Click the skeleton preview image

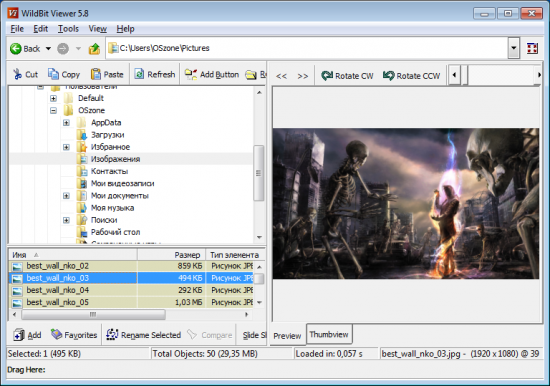coord(406,204)
